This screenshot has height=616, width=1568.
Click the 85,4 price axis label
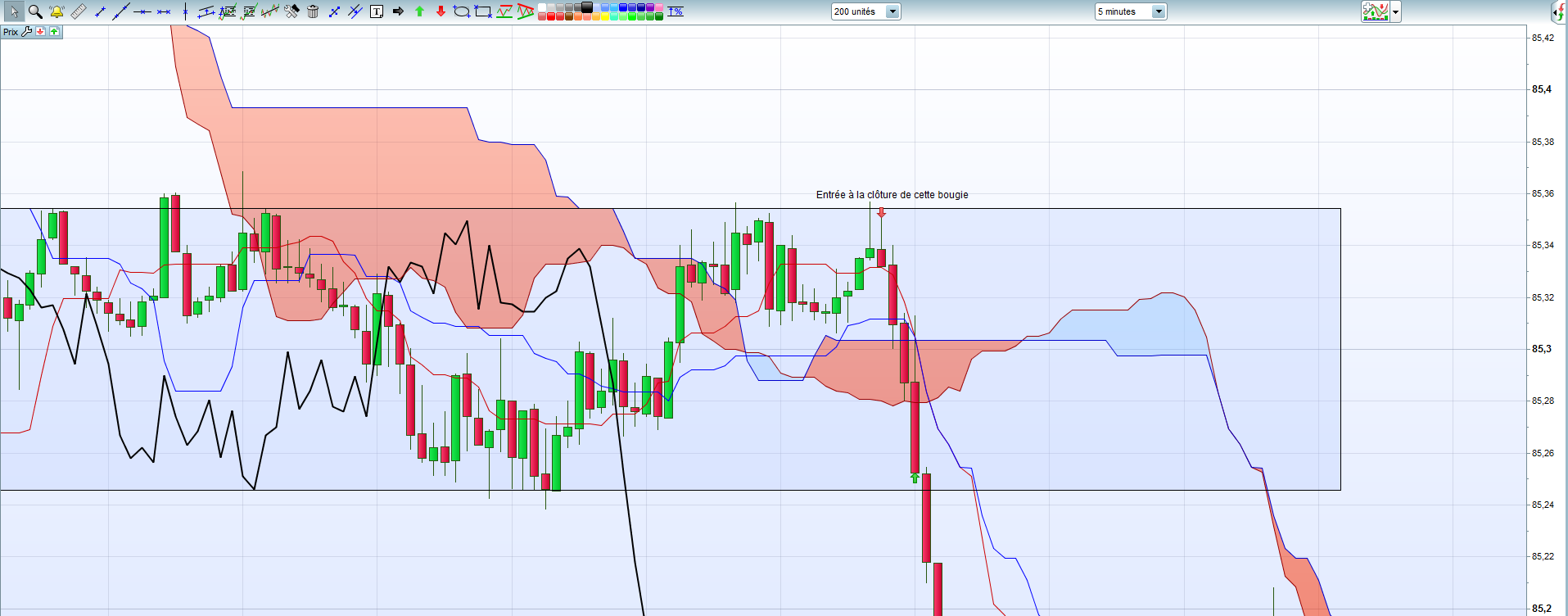pos(1541,89)
